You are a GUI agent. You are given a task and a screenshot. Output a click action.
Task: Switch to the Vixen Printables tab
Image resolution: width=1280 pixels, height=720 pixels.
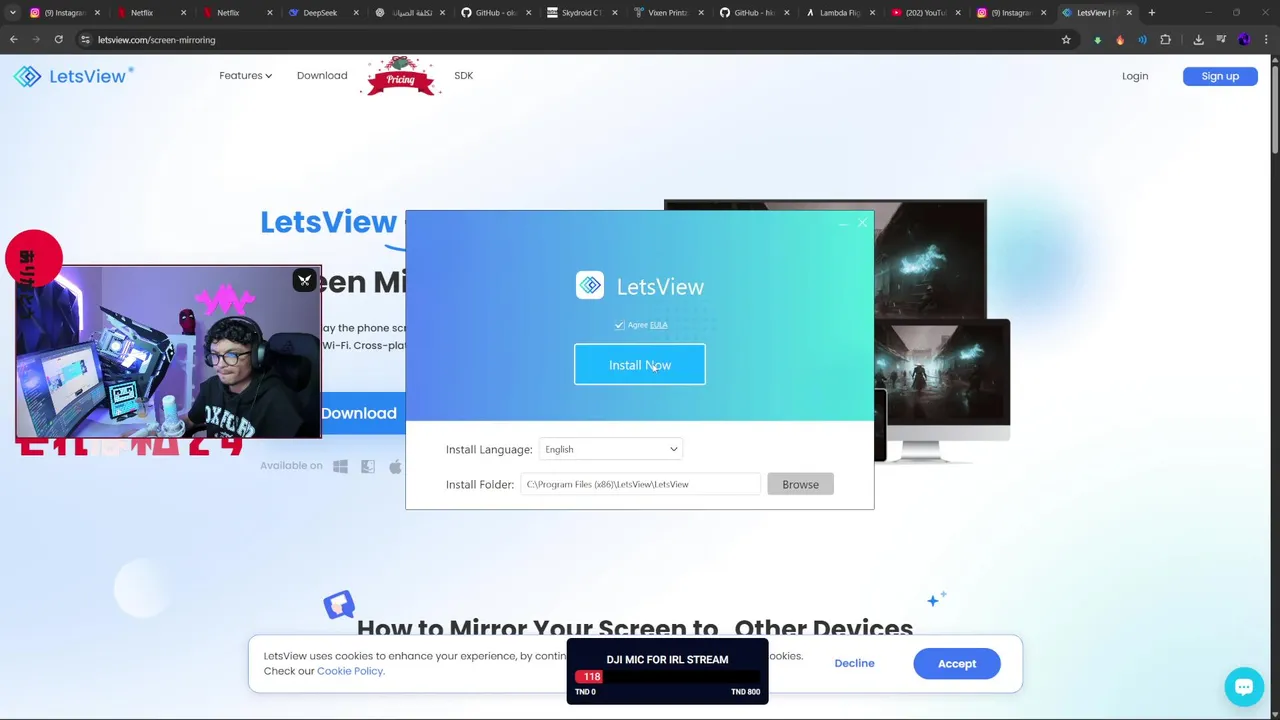click(x=668, y=13)
